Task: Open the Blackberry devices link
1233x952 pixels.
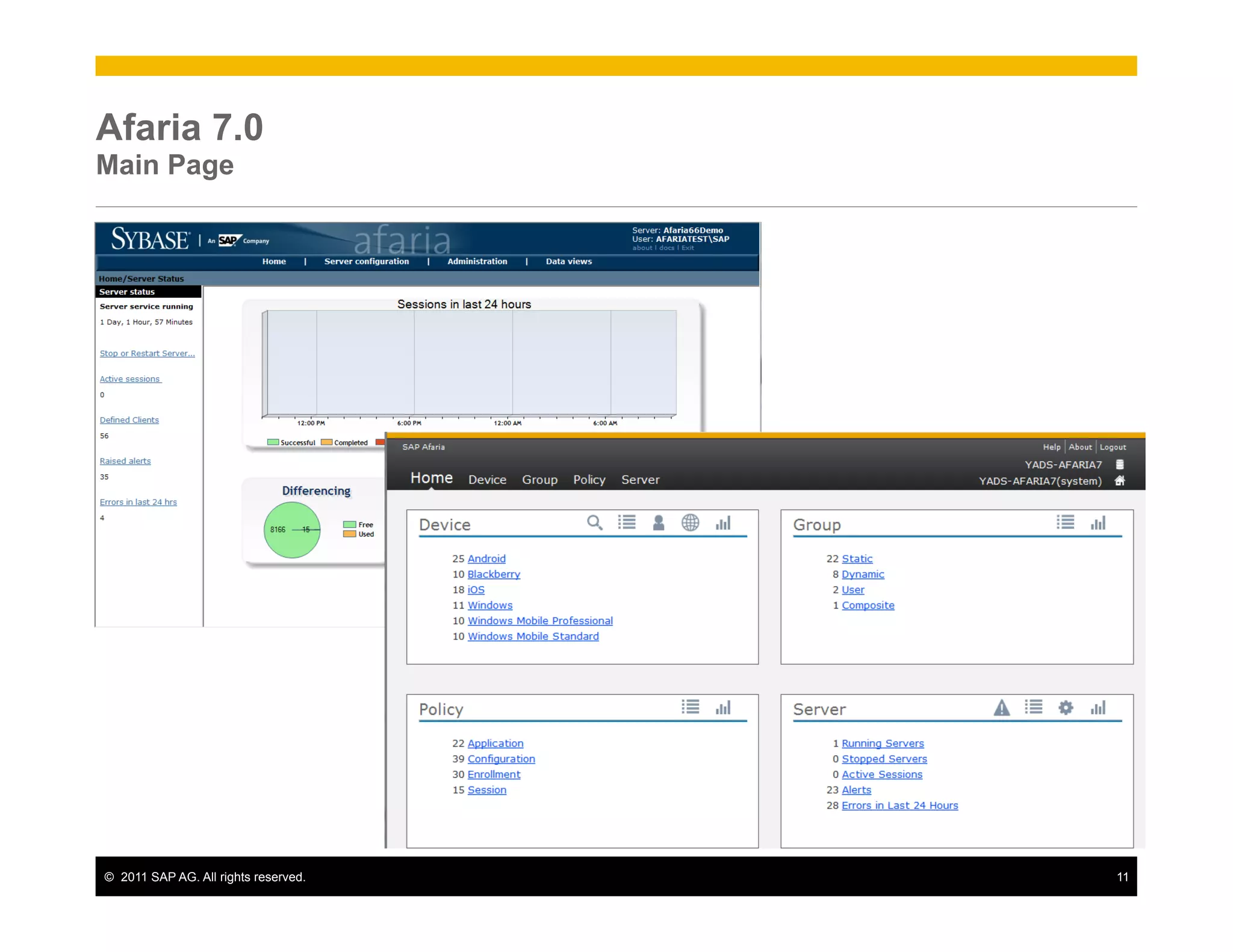Action: [x=494, y=574]
